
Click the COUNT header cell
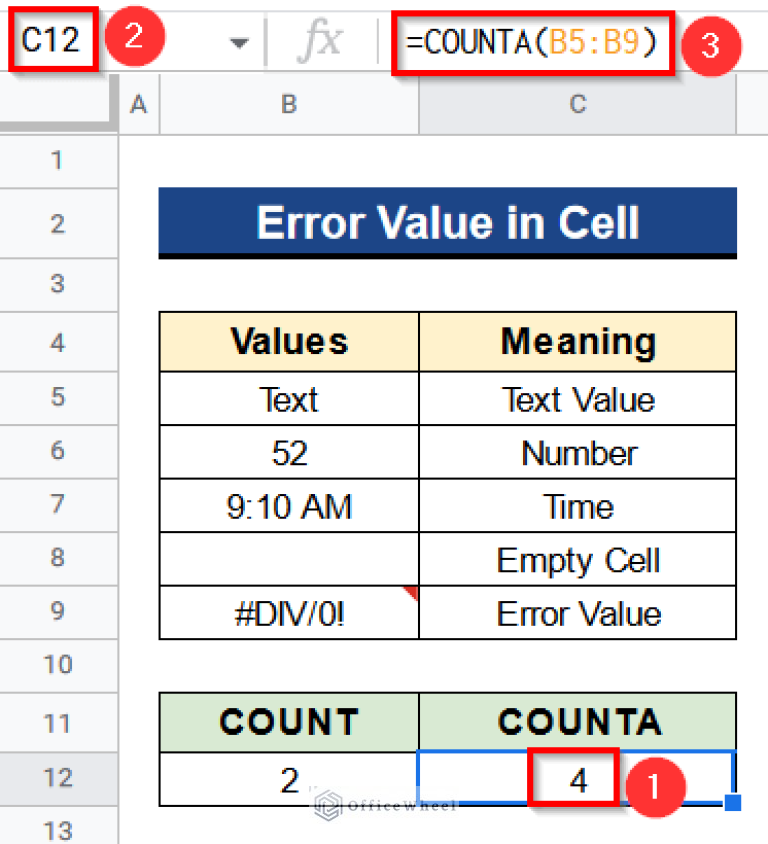[288, 722]
